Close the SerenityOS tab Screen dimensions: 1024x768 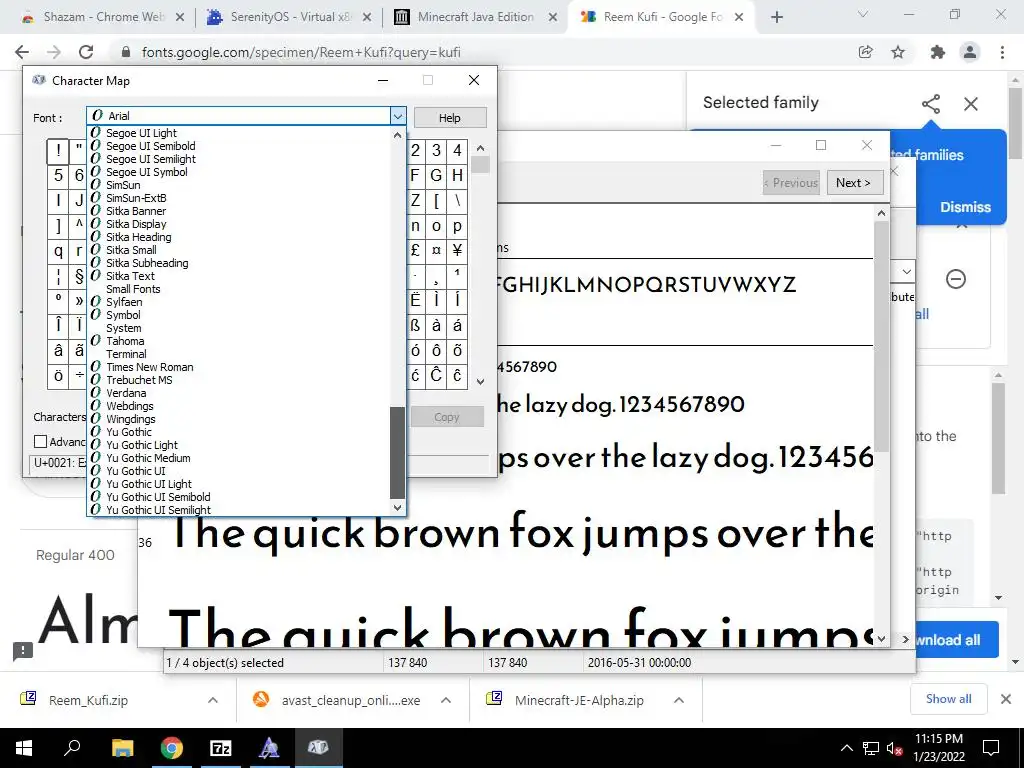(x=367, y=18)
